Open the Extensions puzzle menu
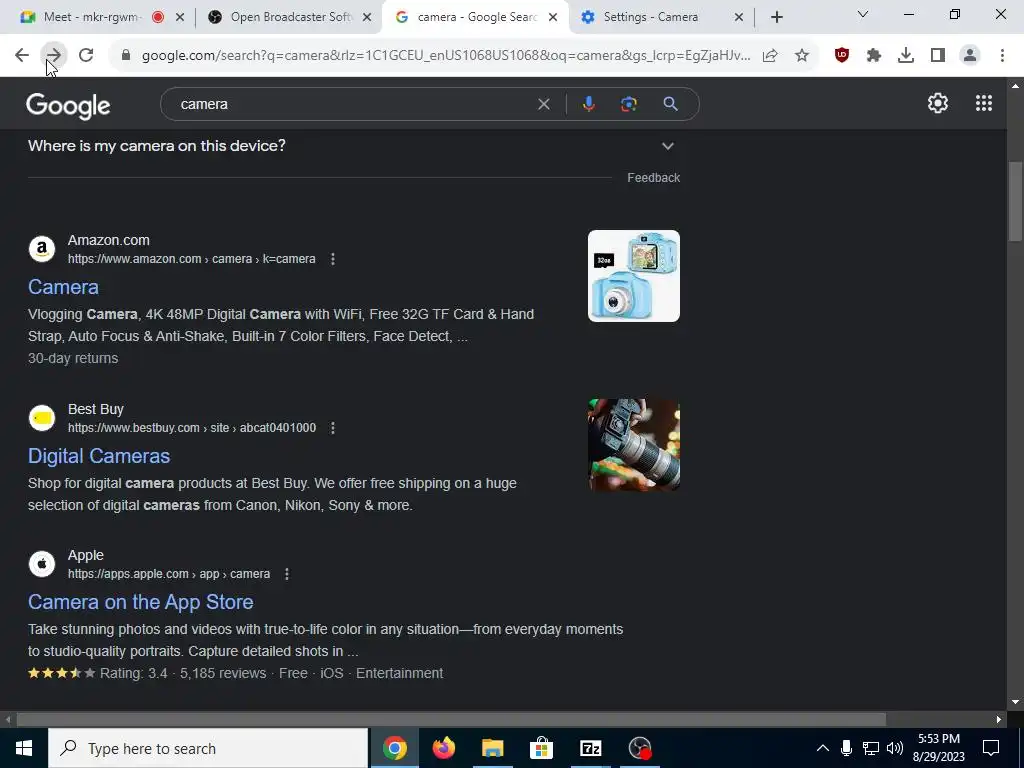The width and height of the screenshot is (1024, 768). coord(874,56)
